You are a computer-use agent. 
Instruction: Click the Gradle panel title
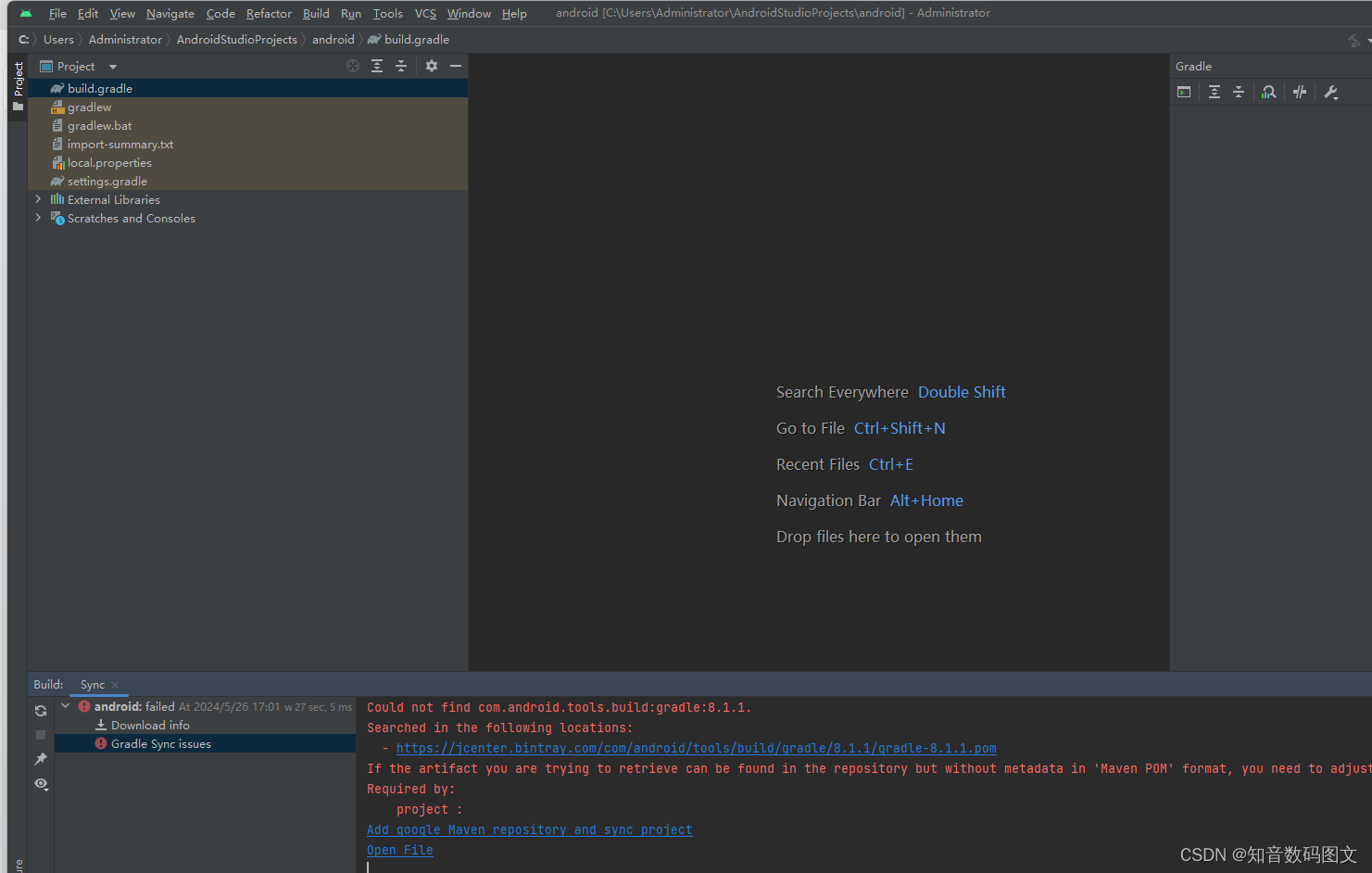1193,66
